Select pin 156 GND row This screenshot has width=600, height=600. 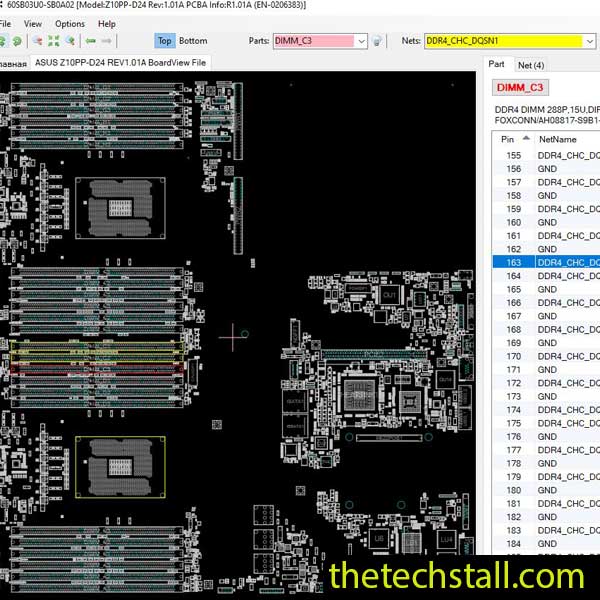coord(546,169)
